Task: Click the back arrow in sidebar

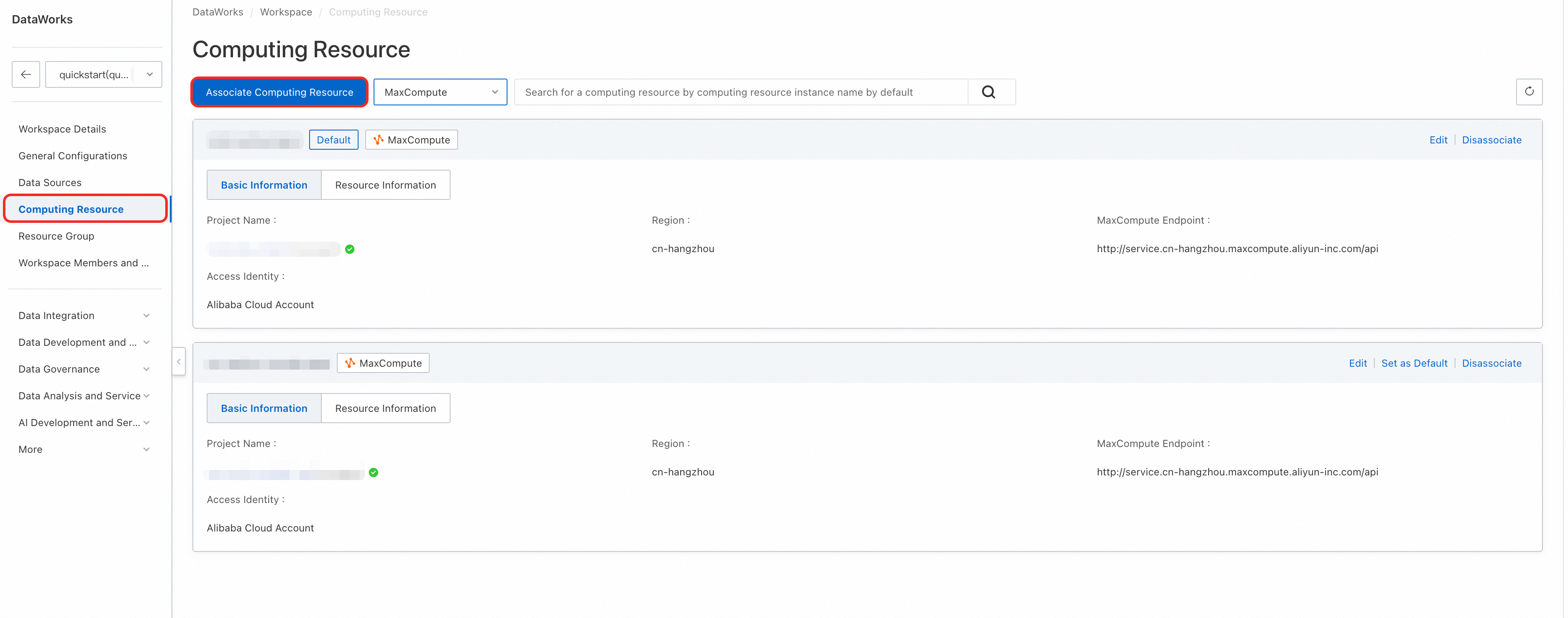Action: [26, 74]
